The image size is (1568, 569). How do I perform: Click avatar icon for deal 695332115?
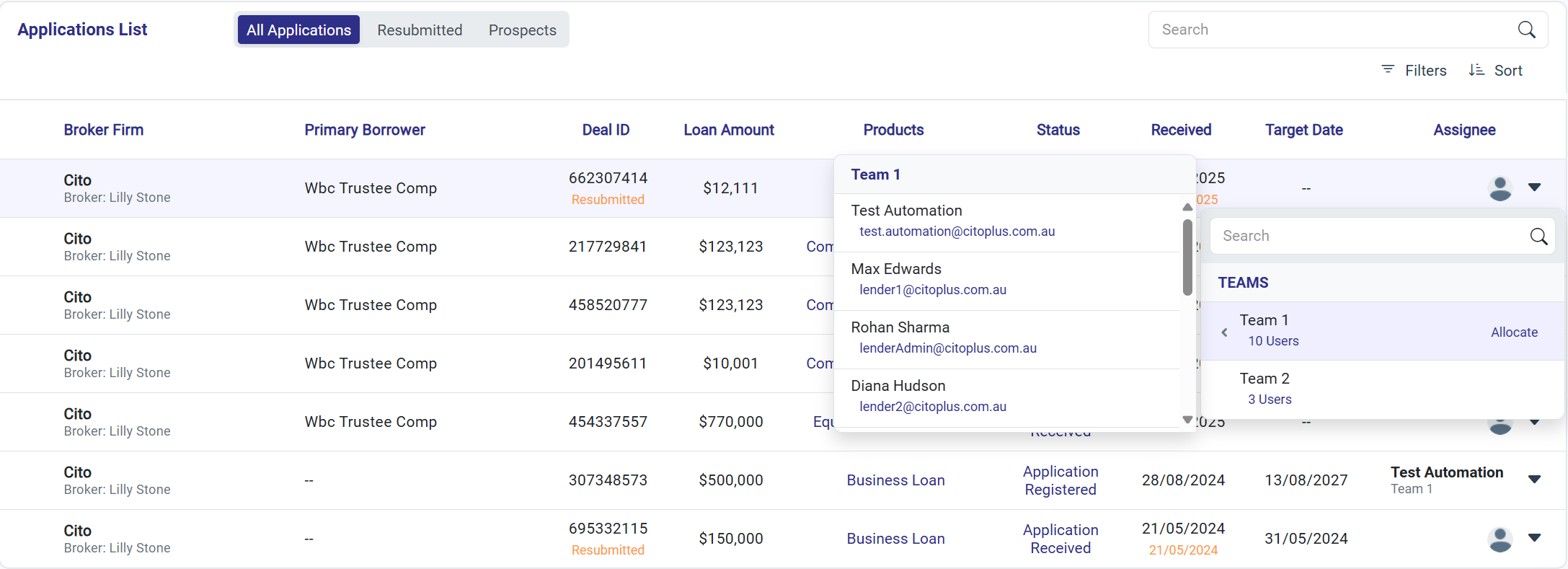pyautogui.click(x=1500, y=539)
